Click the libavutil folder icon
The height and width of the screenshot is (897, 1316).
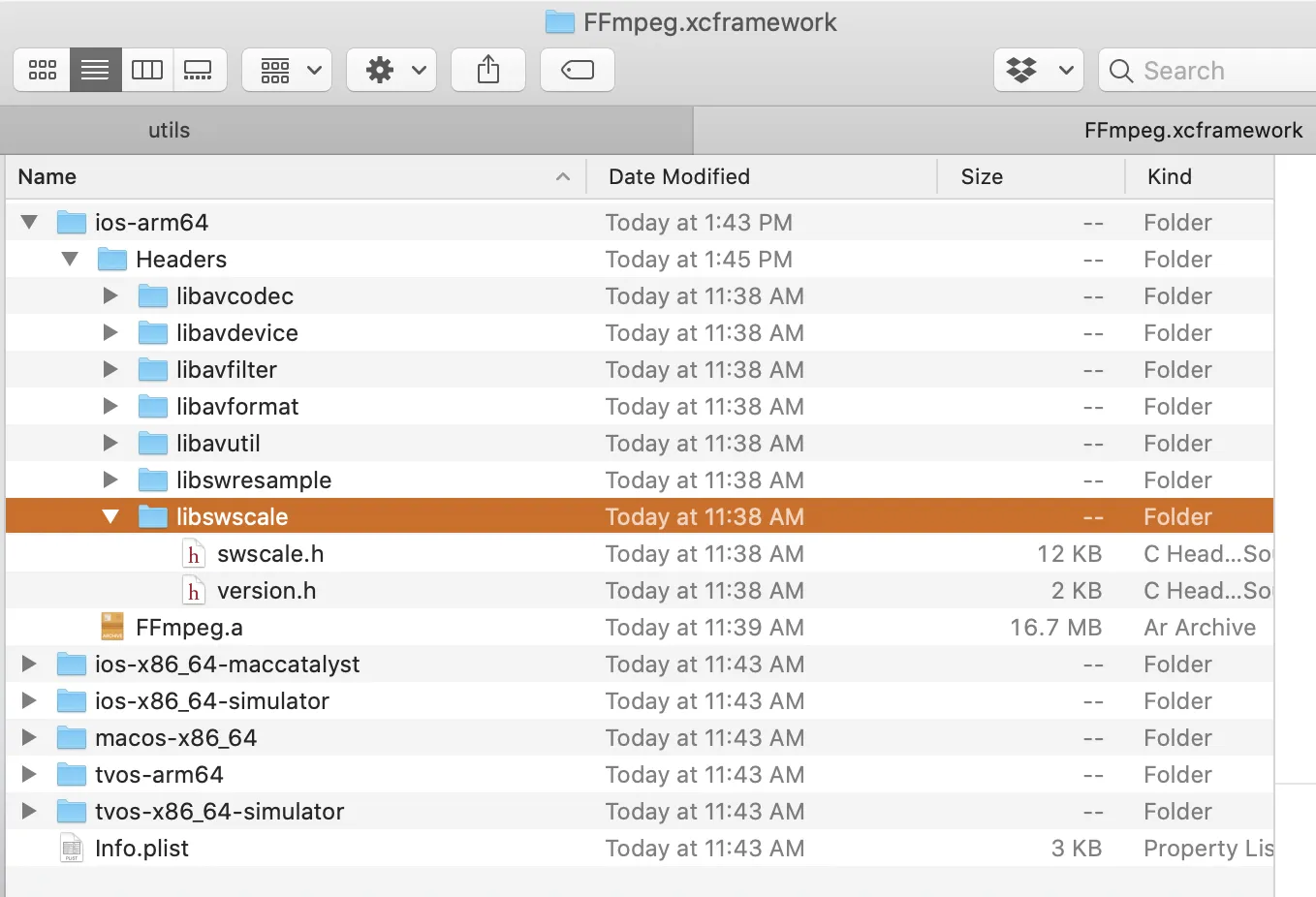coord(153,444)
